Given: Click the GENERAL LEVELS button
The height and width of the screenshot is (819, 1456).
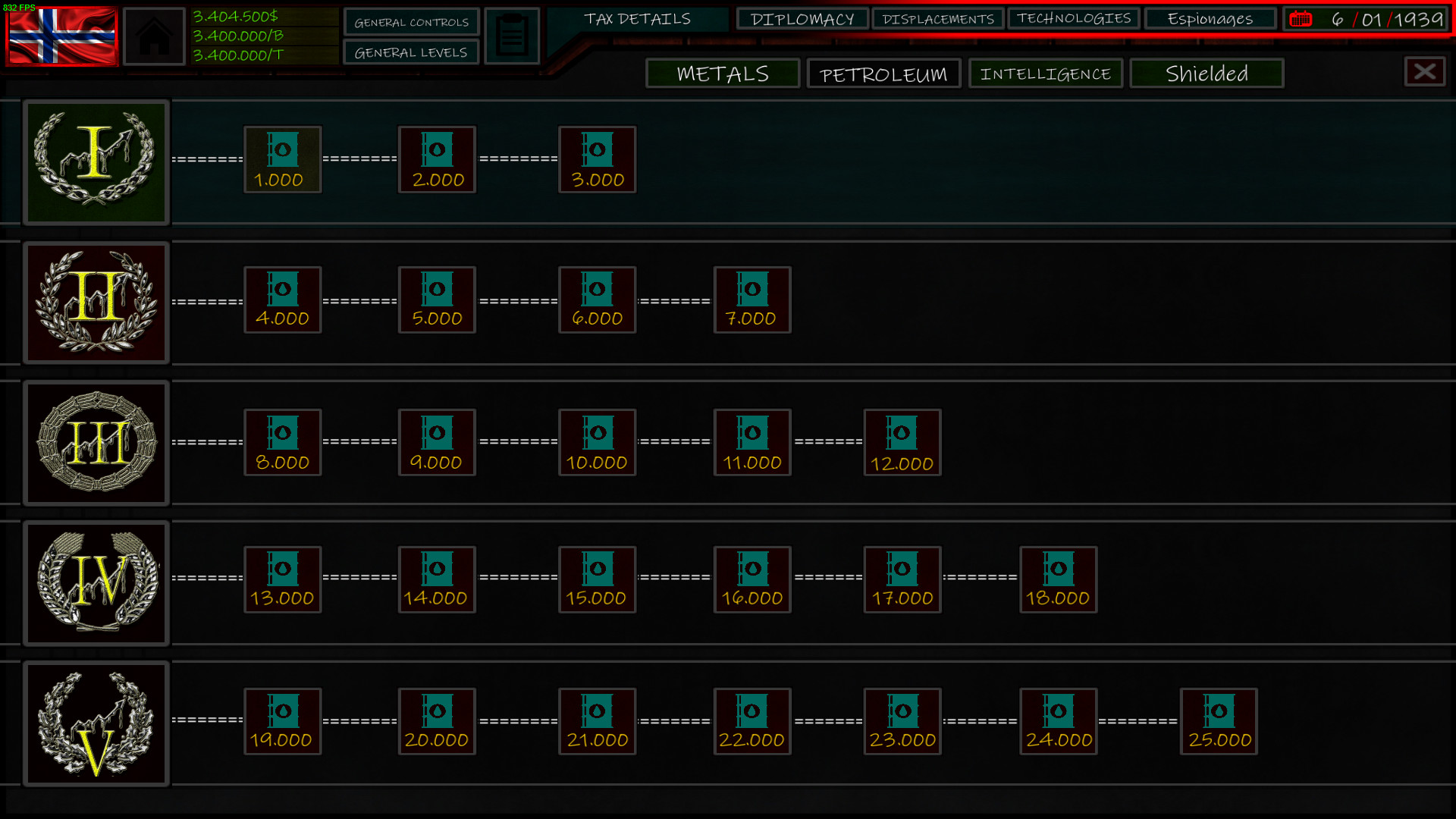Looking at the screenshot, I should tap(411, 52).
